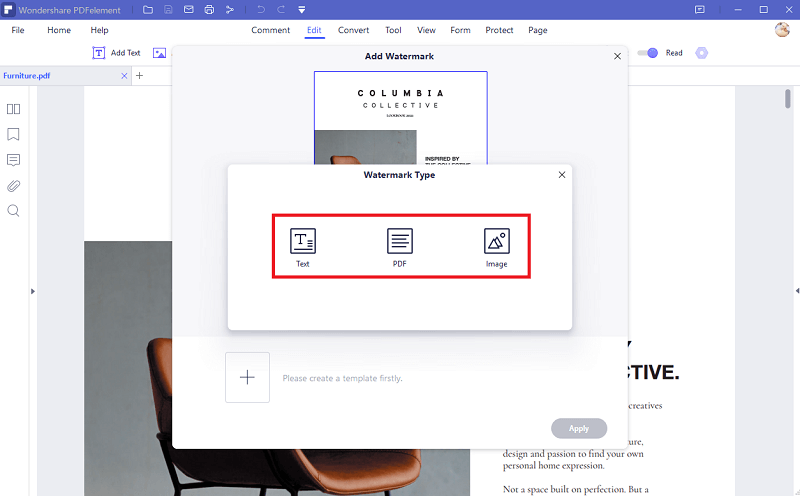Choose the Image watermark type
Screen dimensions: 800x496
(x=496, y=247)
